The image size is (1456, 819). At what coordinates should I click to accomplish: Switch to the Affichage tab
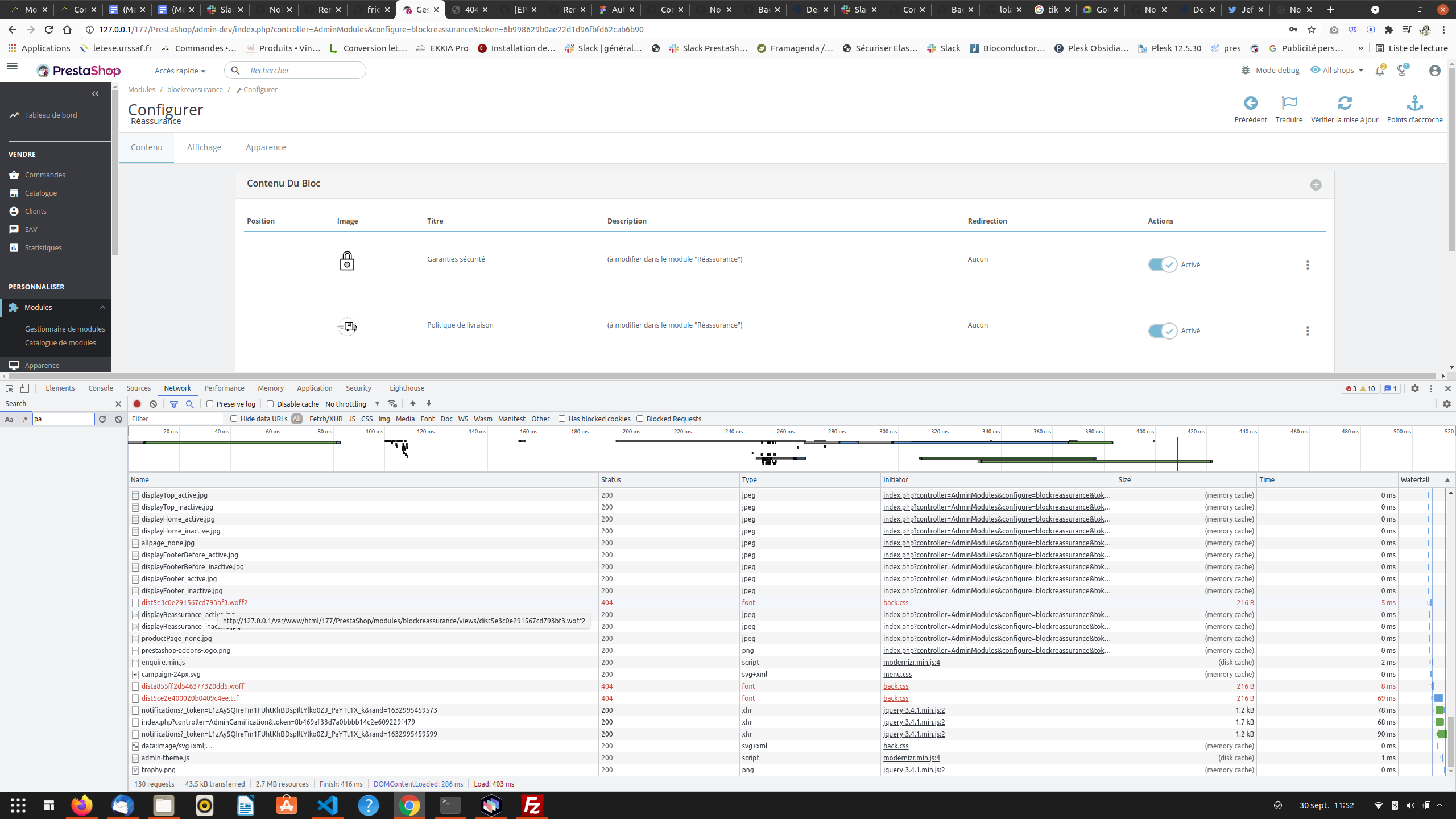pyautogui.click(x=204, y=147)
